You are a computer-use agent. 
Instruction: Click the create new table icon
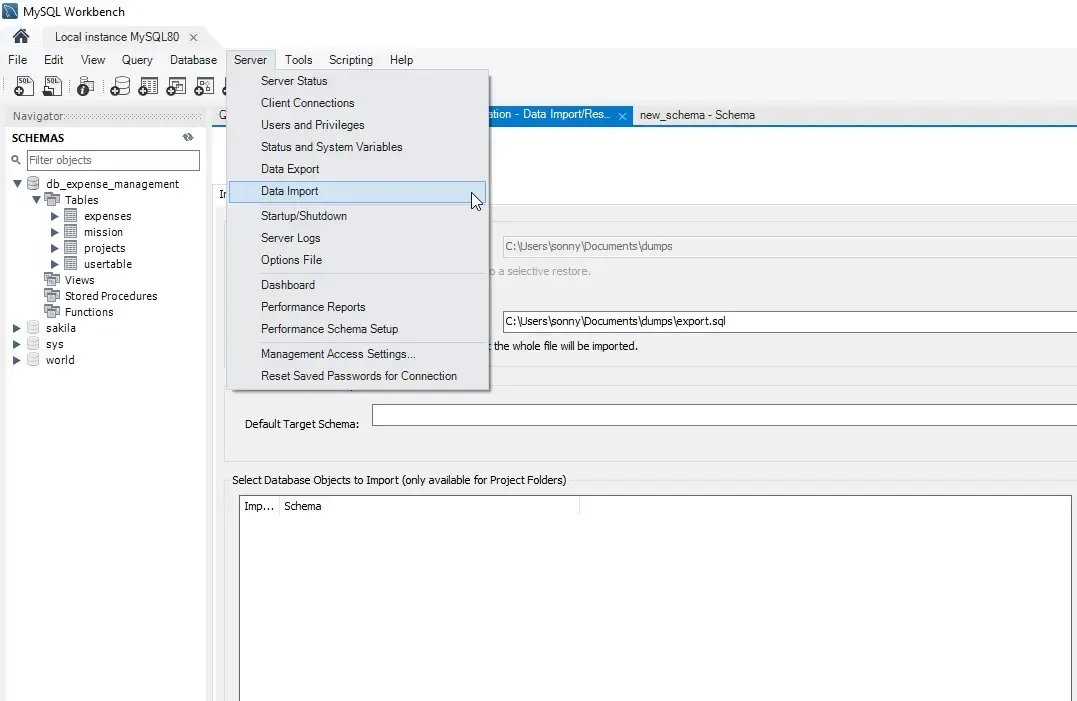(x=148, y=87)
